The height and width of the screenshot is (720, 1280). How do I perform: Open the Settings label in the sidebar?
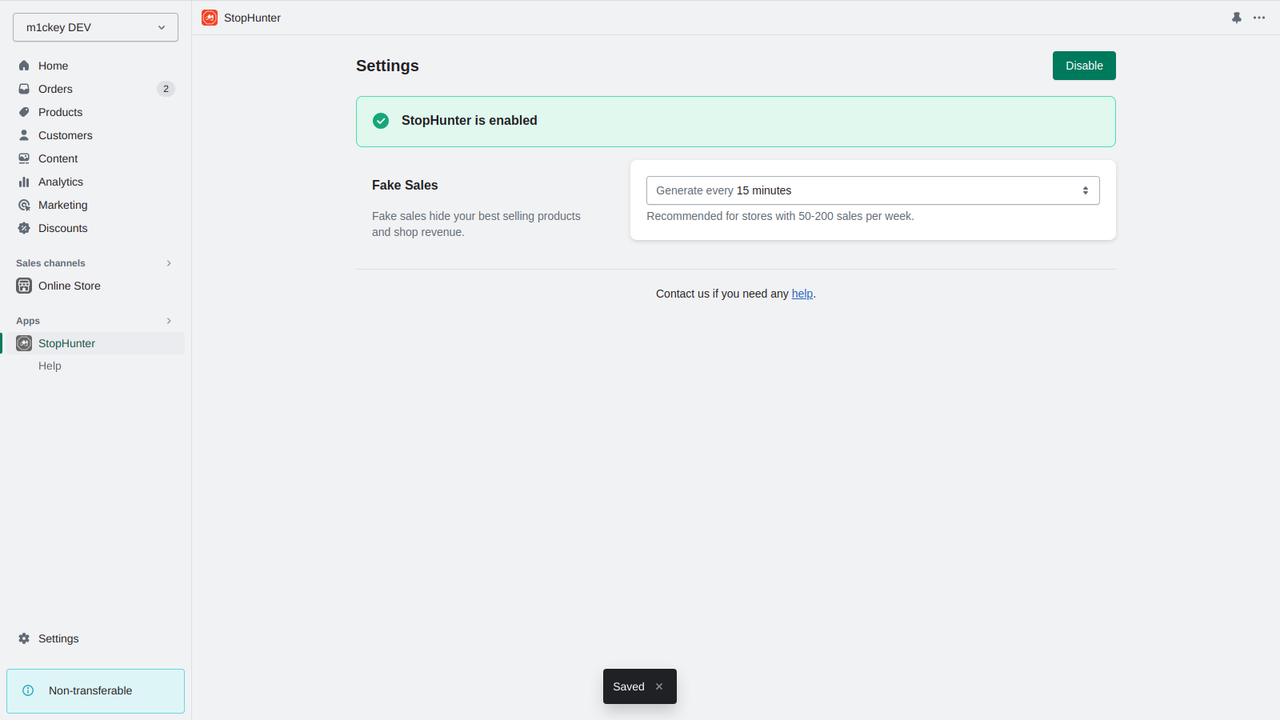[59, 639]
